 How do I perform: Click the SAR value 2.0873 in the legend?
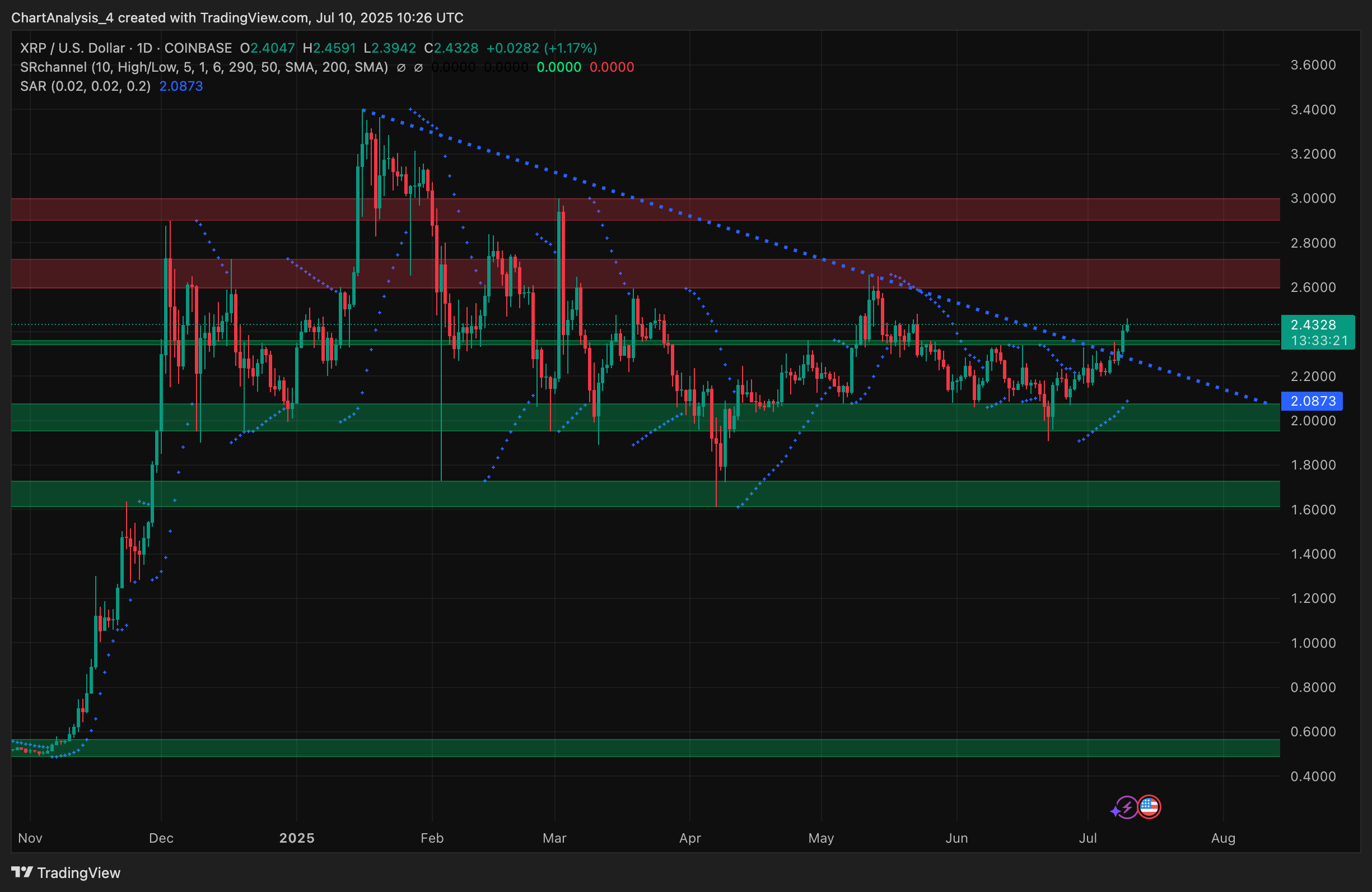coord(181,86)
